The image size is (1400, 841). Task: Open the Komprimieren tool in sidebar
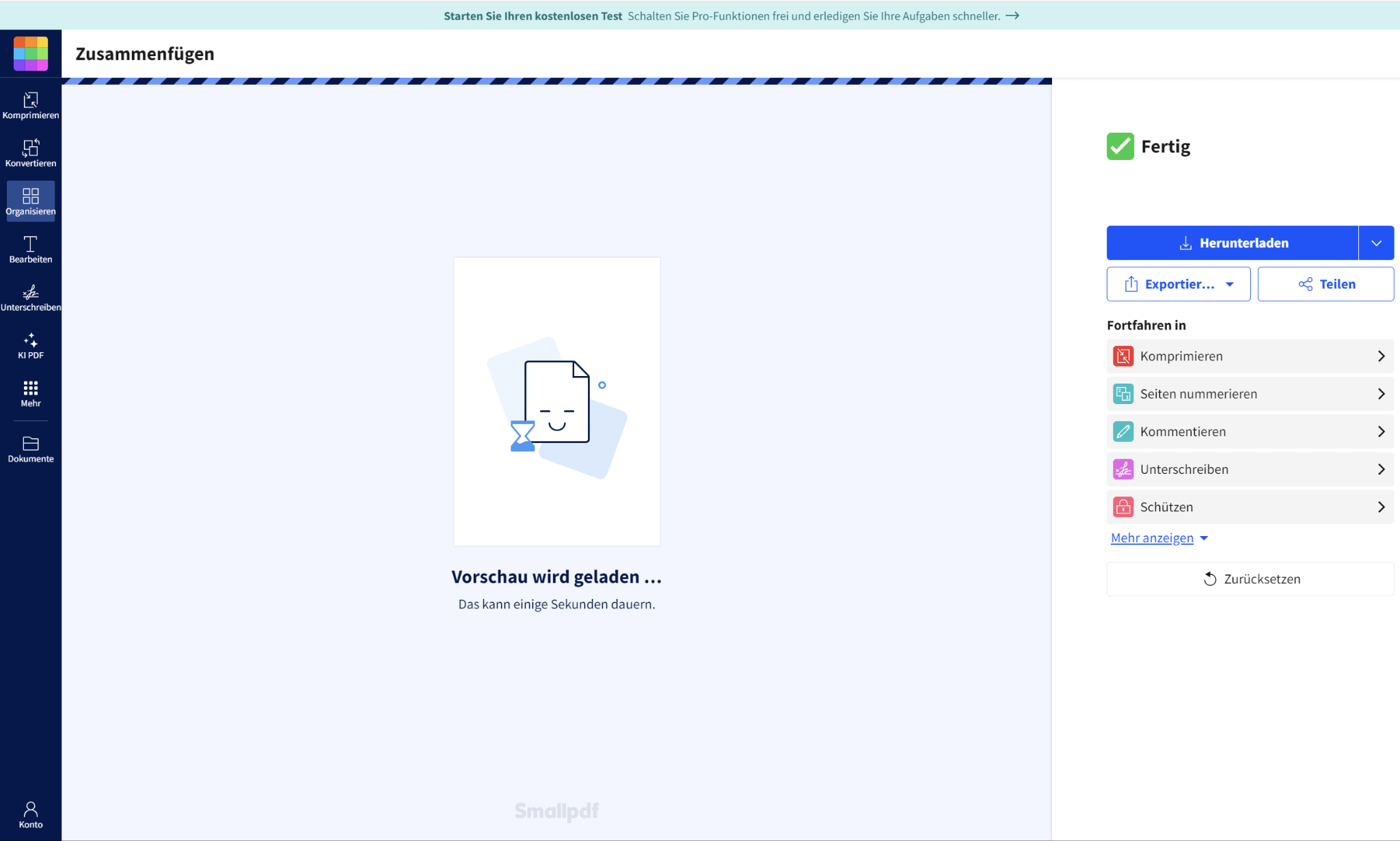pos(30,105)
